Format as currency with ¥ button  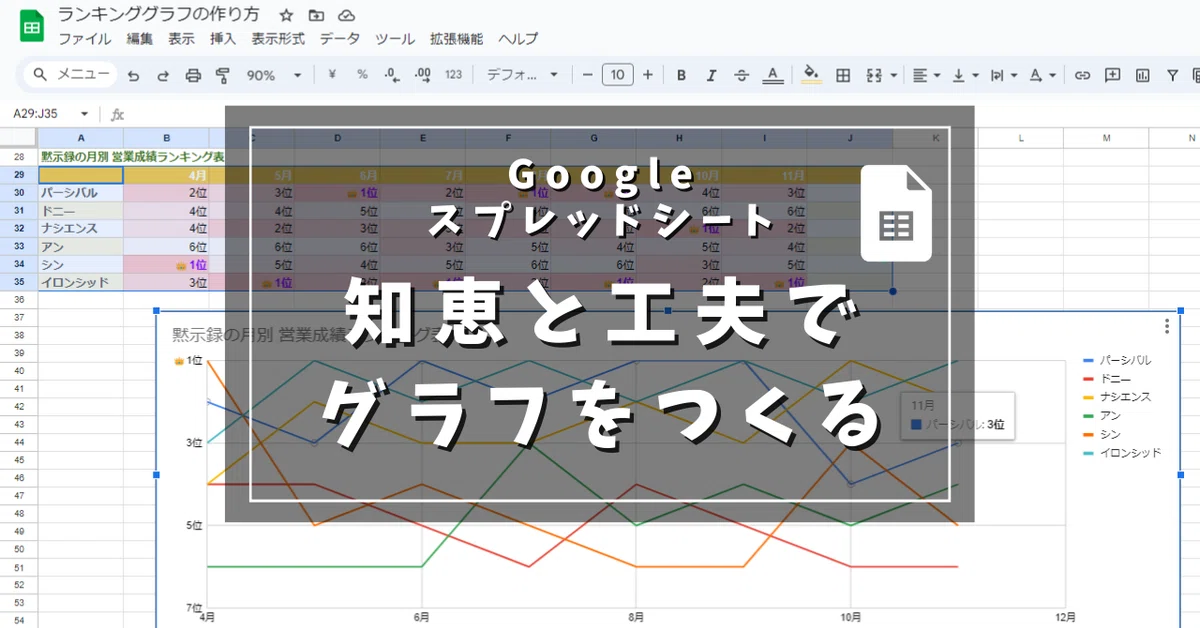coord(332,75)
